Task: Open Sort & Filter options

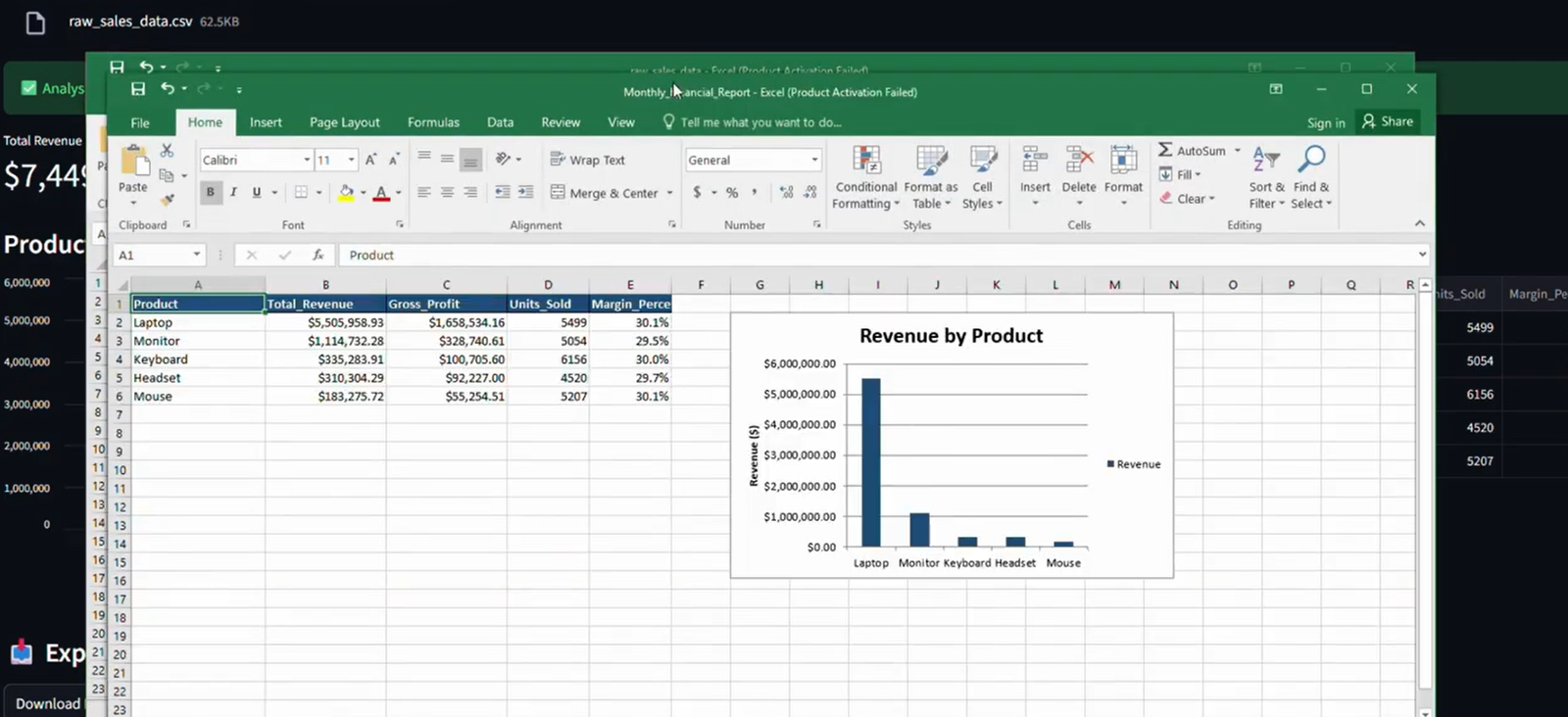Action: [1266, 177]
